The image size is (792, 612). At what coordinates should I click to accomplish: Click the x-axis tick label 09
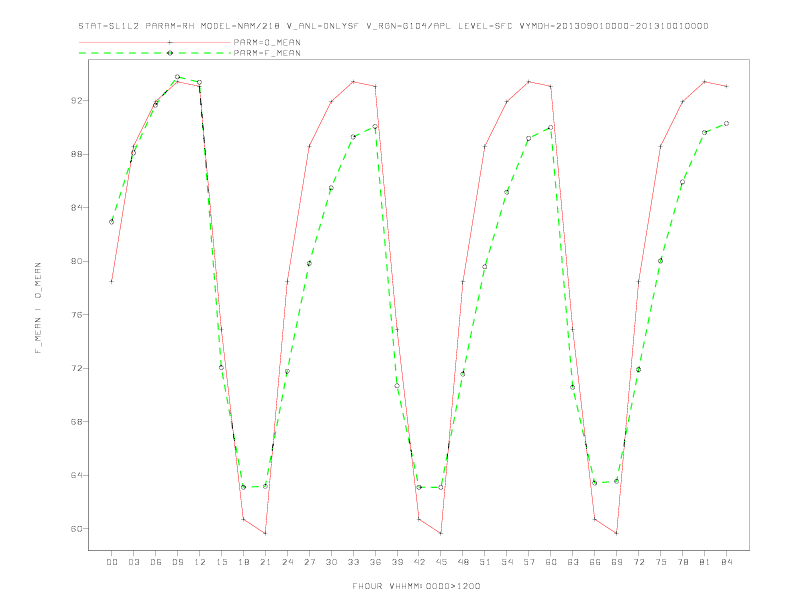pyautogui.click(x=178, y=562)
